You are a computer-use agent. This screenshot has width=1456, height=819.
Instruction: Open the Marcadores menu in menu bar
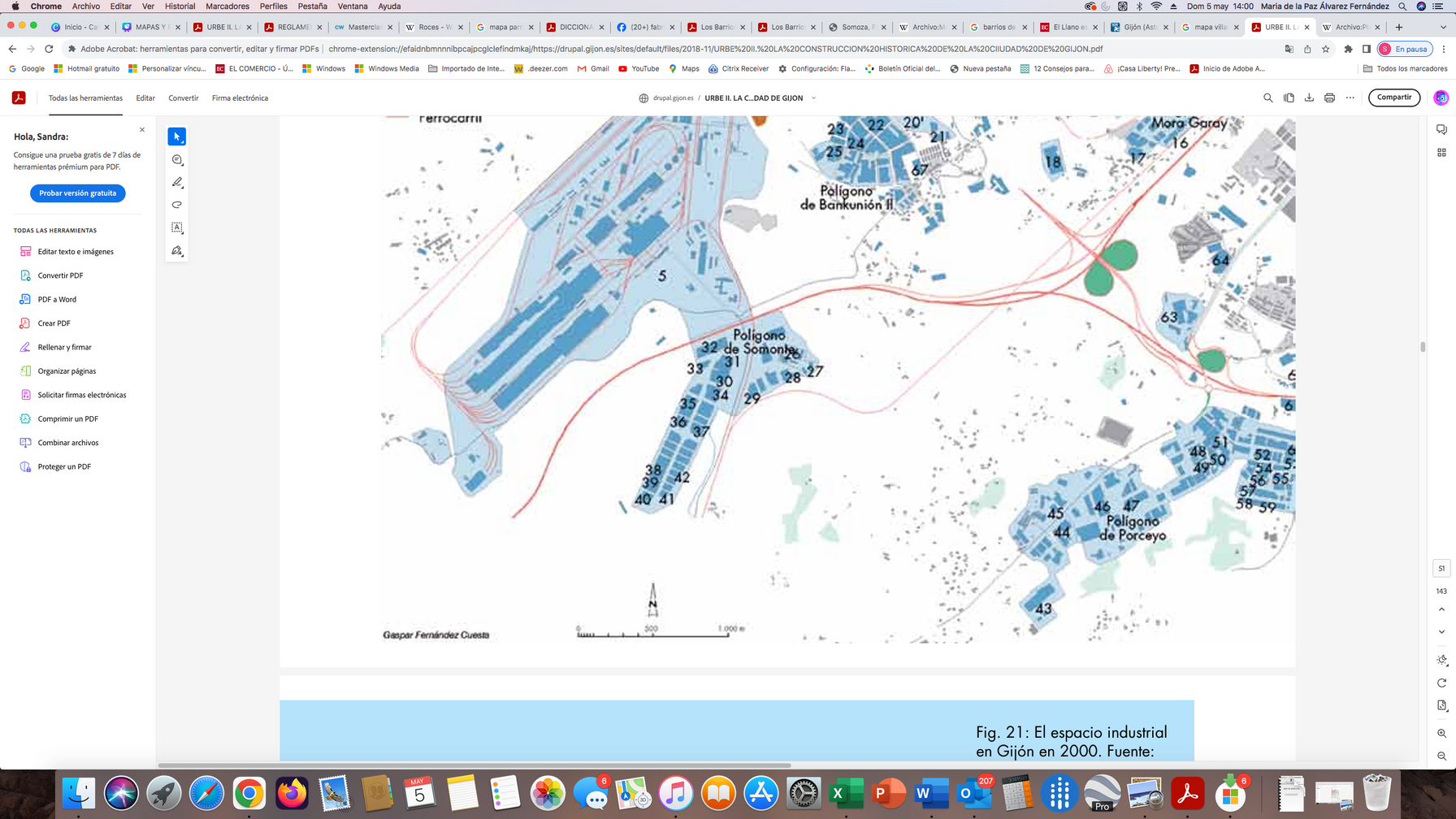(x=227, y=6)
